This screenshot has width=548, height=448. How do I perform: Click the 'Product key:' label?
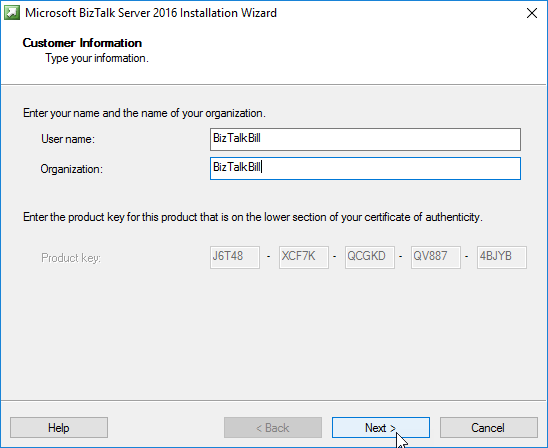click(x=71, y=258)
